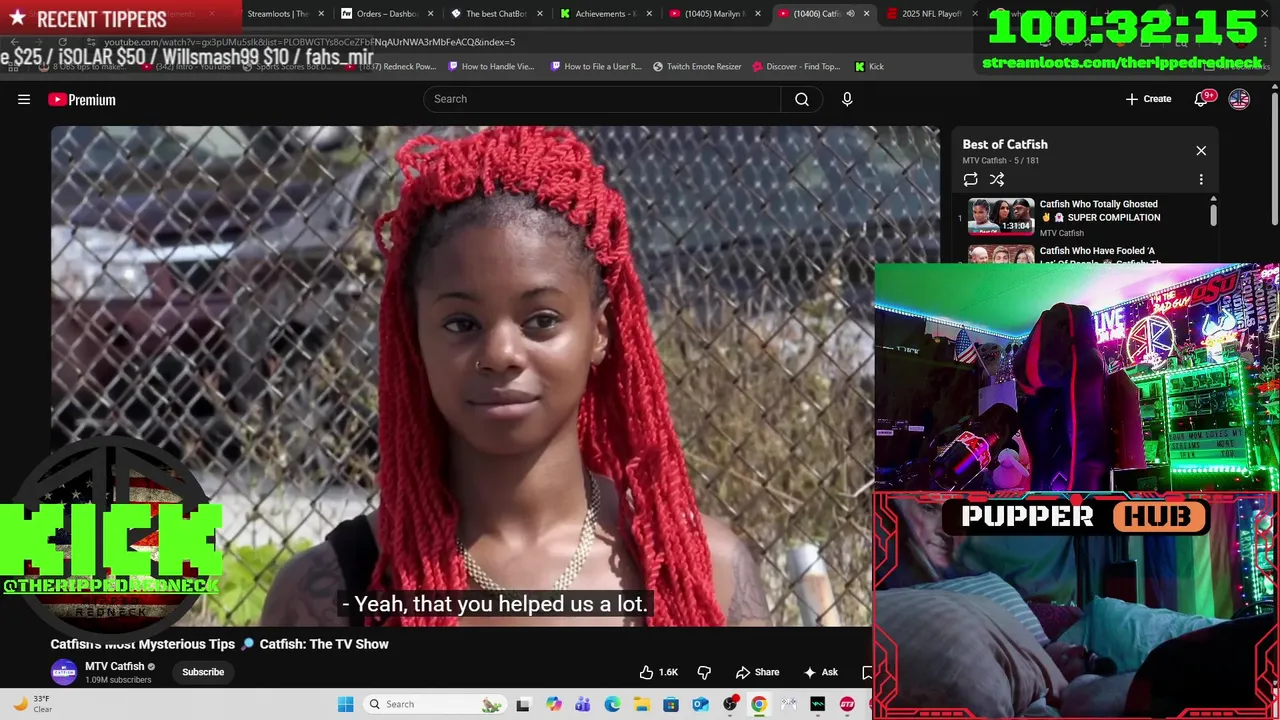Open How to Handle Vie... bookmark
Screen dimensions: 1280x720
click(491, 66)
